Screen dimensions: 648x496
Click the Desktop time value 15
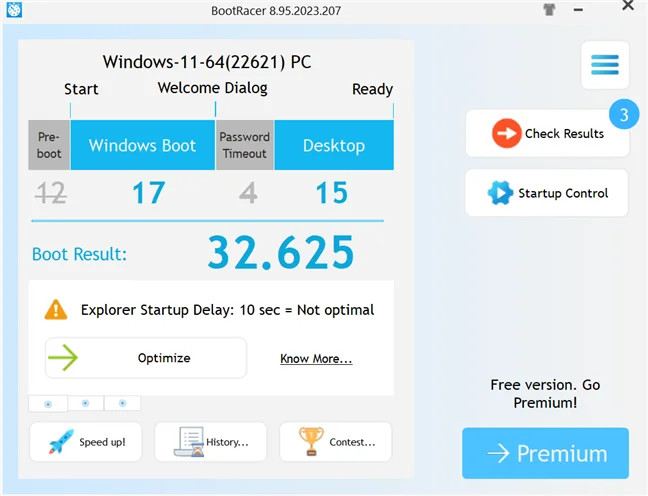pyautogui.click(x=331, y=193)
